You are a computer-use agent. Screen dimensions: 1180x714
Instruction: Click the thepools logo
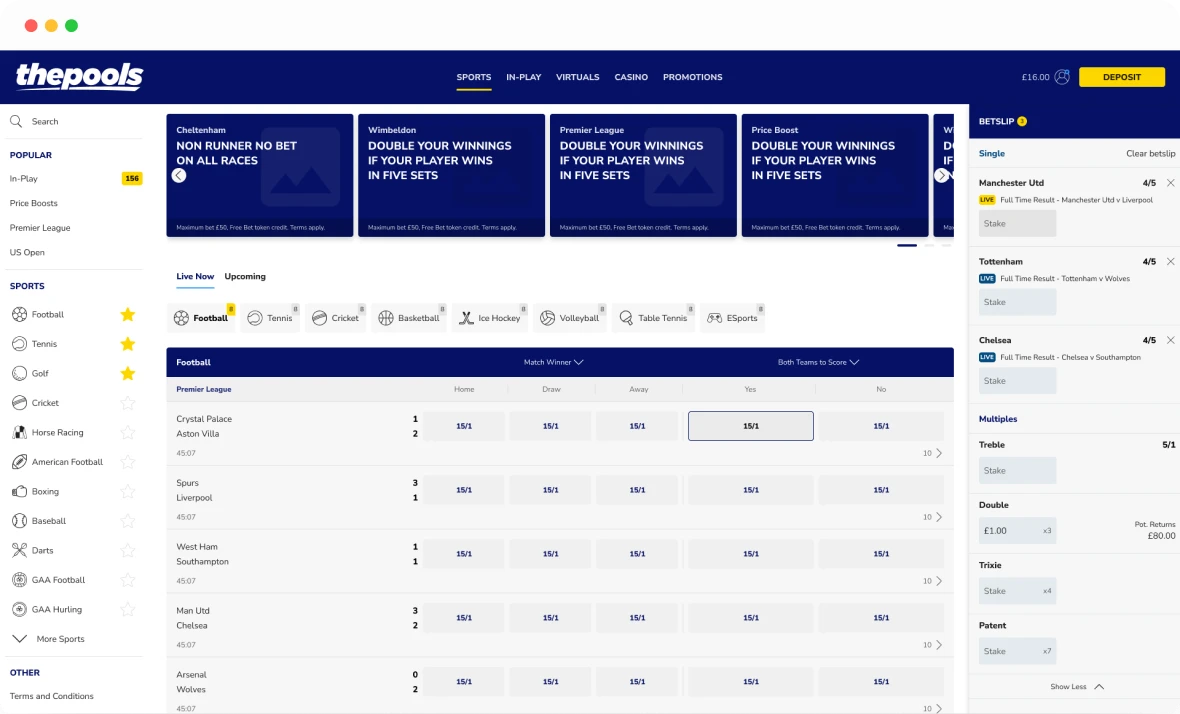[x=80, y=77]
